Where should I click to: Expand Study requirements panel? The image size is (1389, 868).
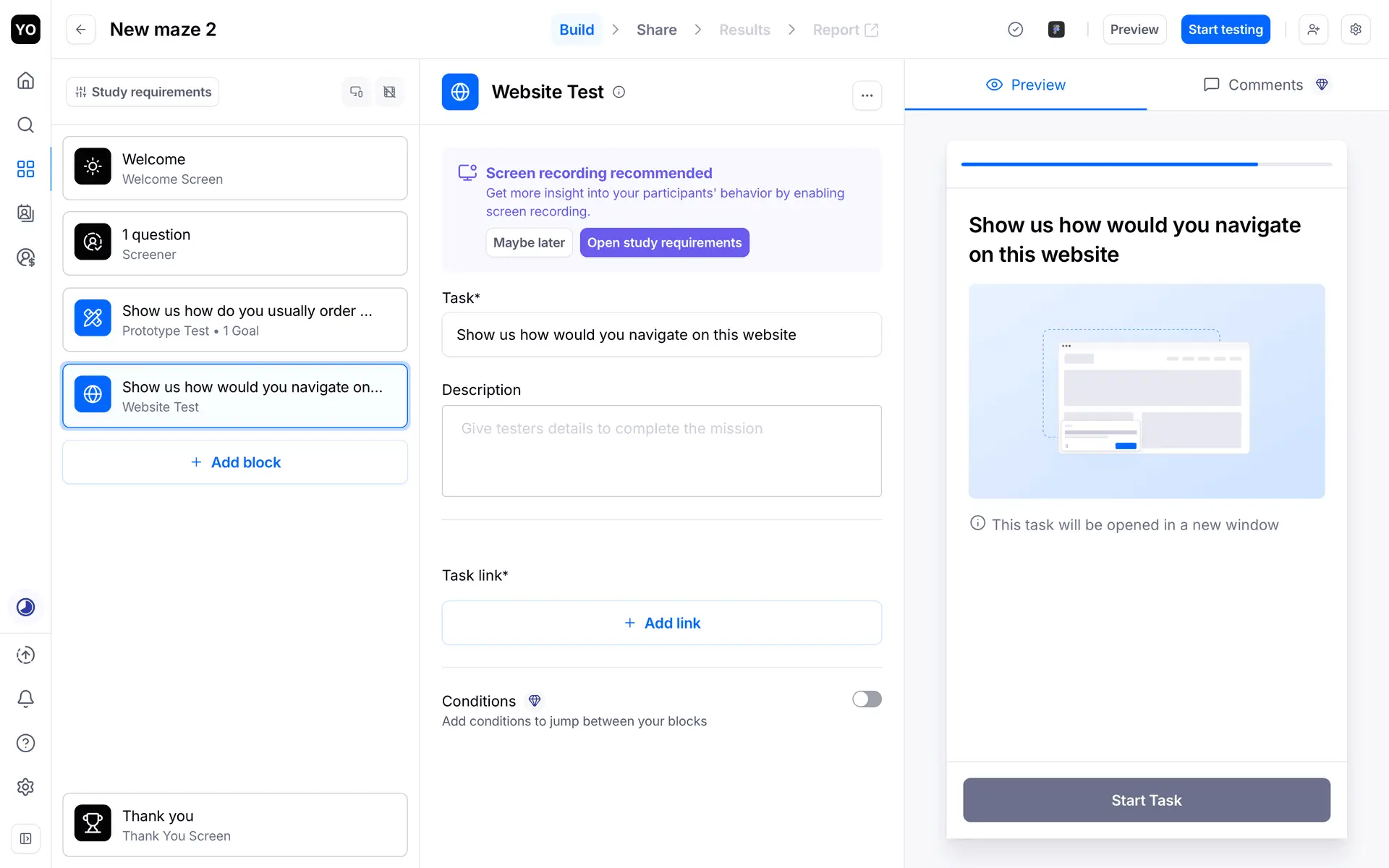coord(143,92)
